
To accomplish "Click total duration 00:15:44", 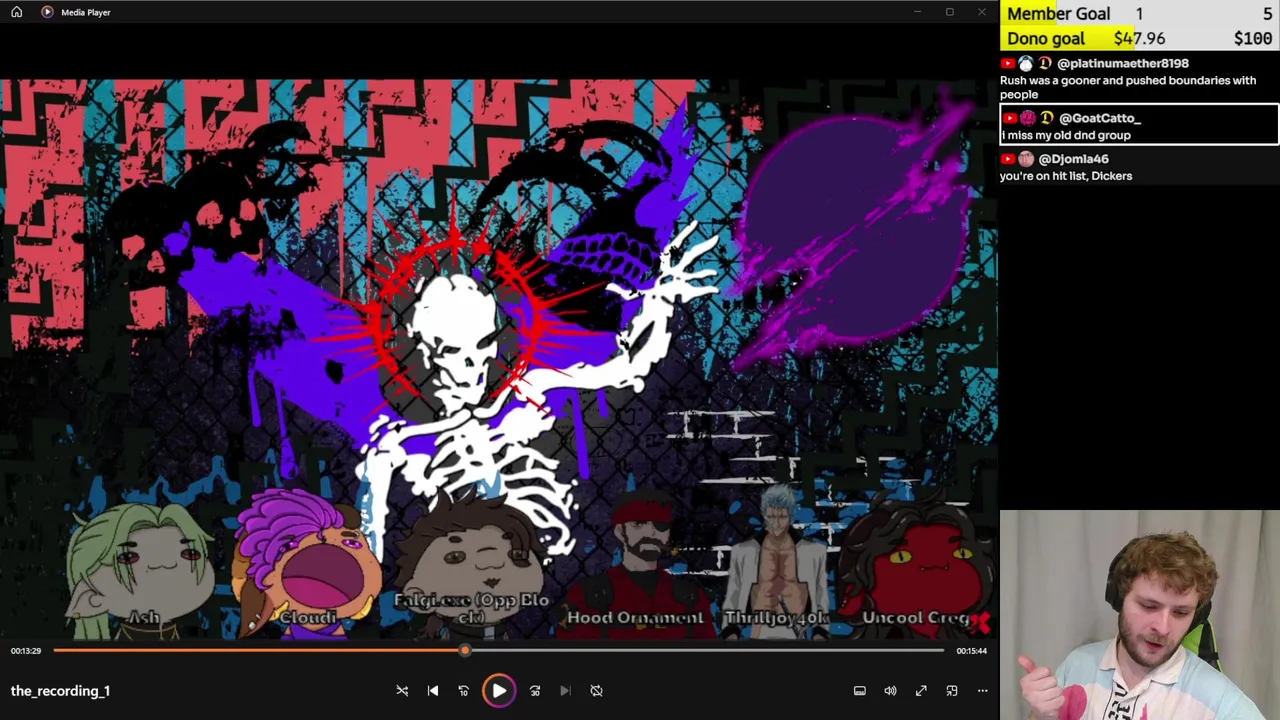I will click(x=971, y=651).
